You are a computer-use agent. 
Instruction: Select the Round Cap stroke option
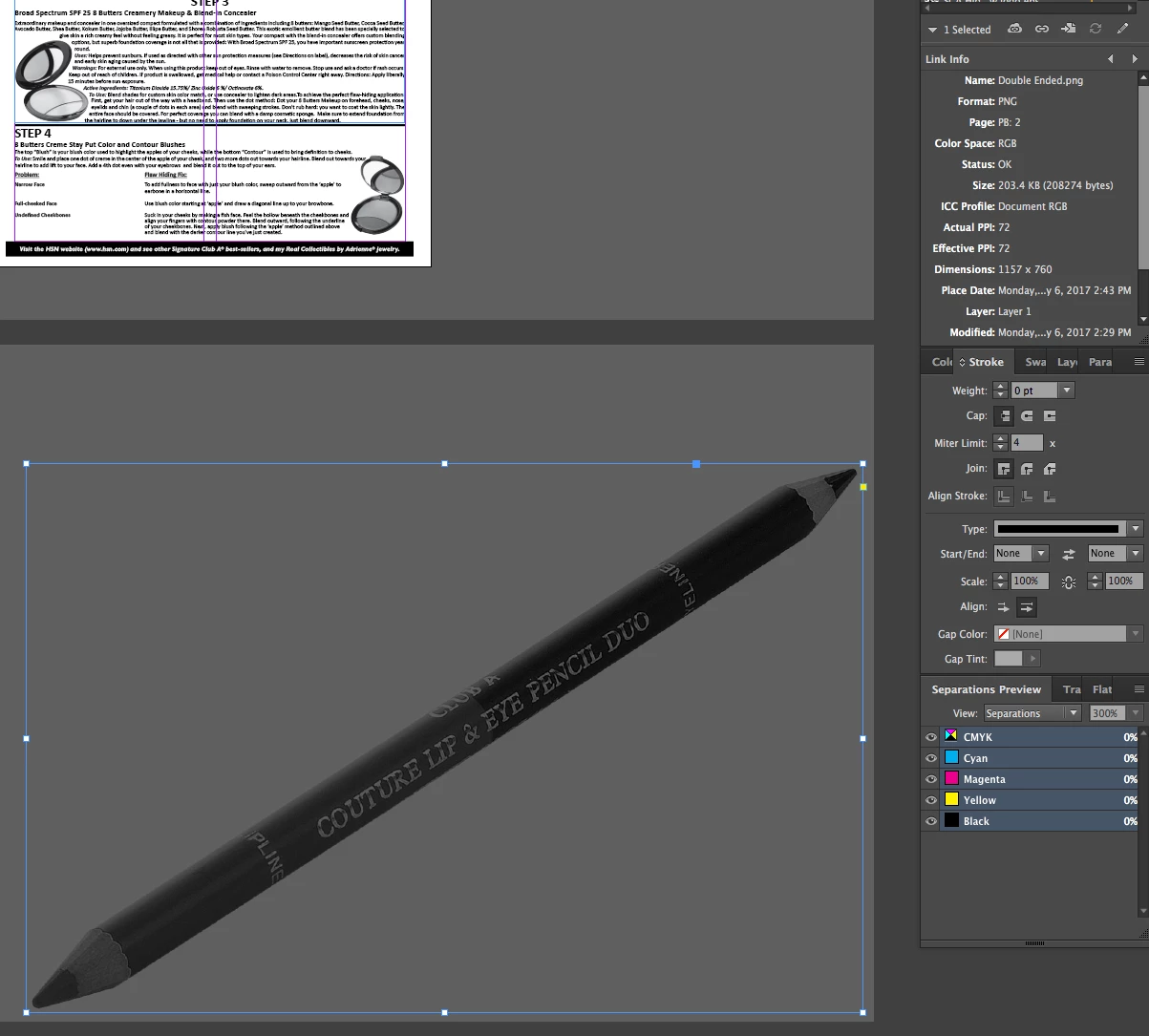[x=1027, y=416]
